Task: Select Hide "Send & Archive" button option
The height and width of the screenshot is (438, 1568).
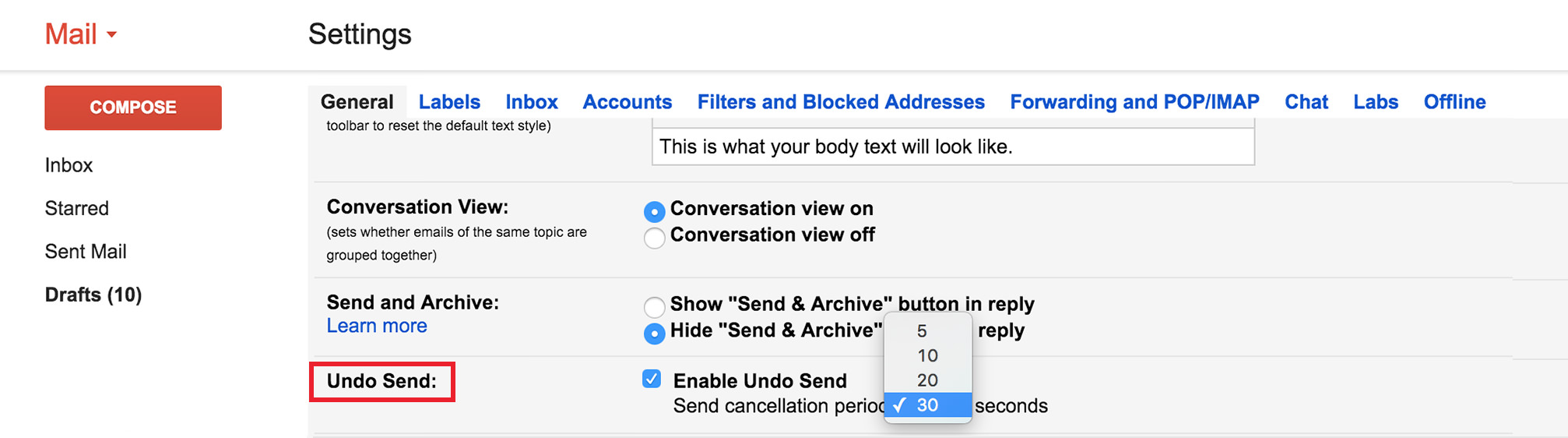Action: [x=655, y=334]
